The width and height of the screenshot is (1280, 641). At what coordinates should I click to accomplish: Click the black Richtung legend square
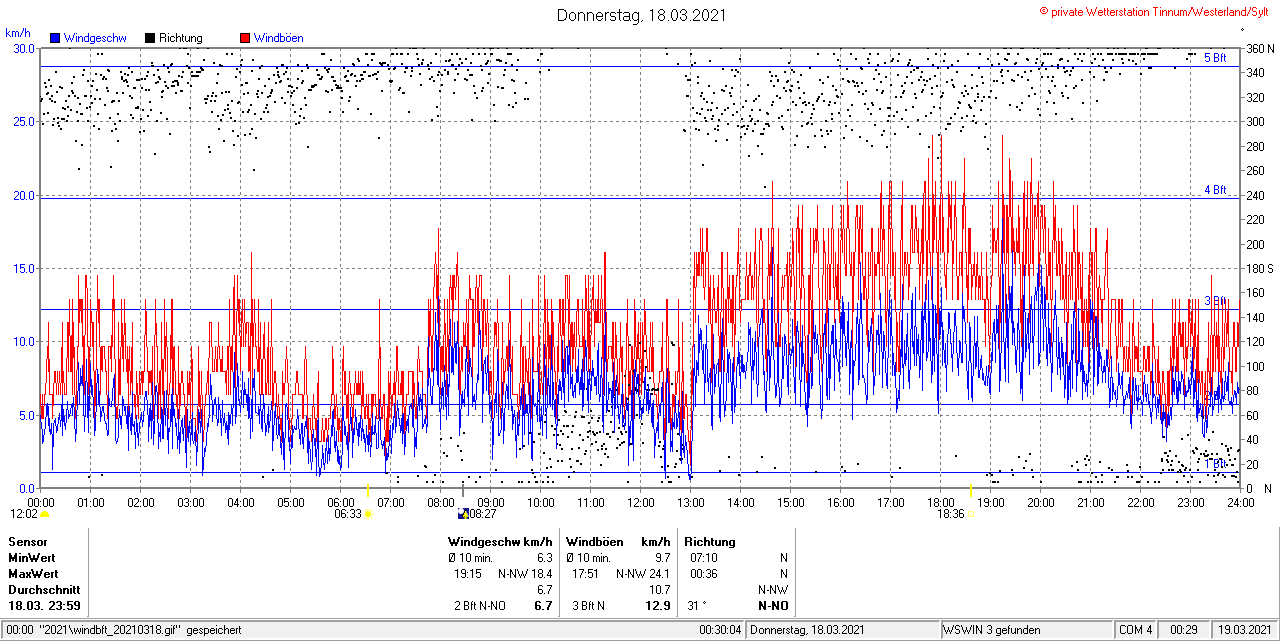[x=150, y=38]
